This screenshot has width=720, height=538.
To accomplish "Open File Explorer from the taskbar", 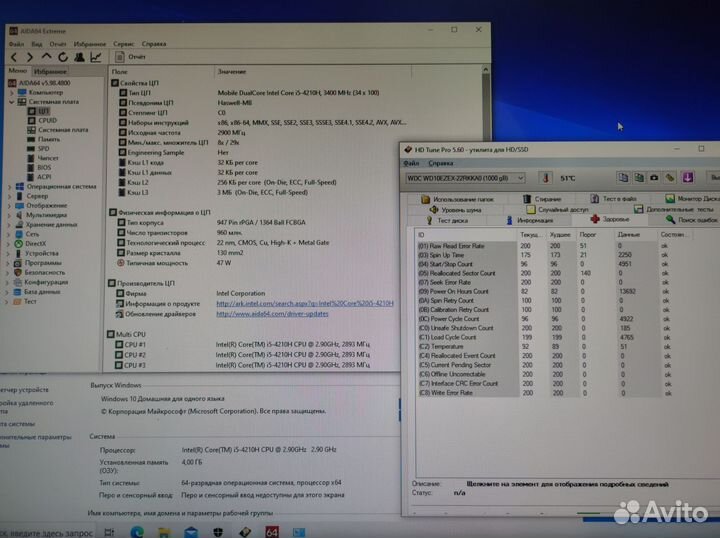I will click(x=164, y=532).
